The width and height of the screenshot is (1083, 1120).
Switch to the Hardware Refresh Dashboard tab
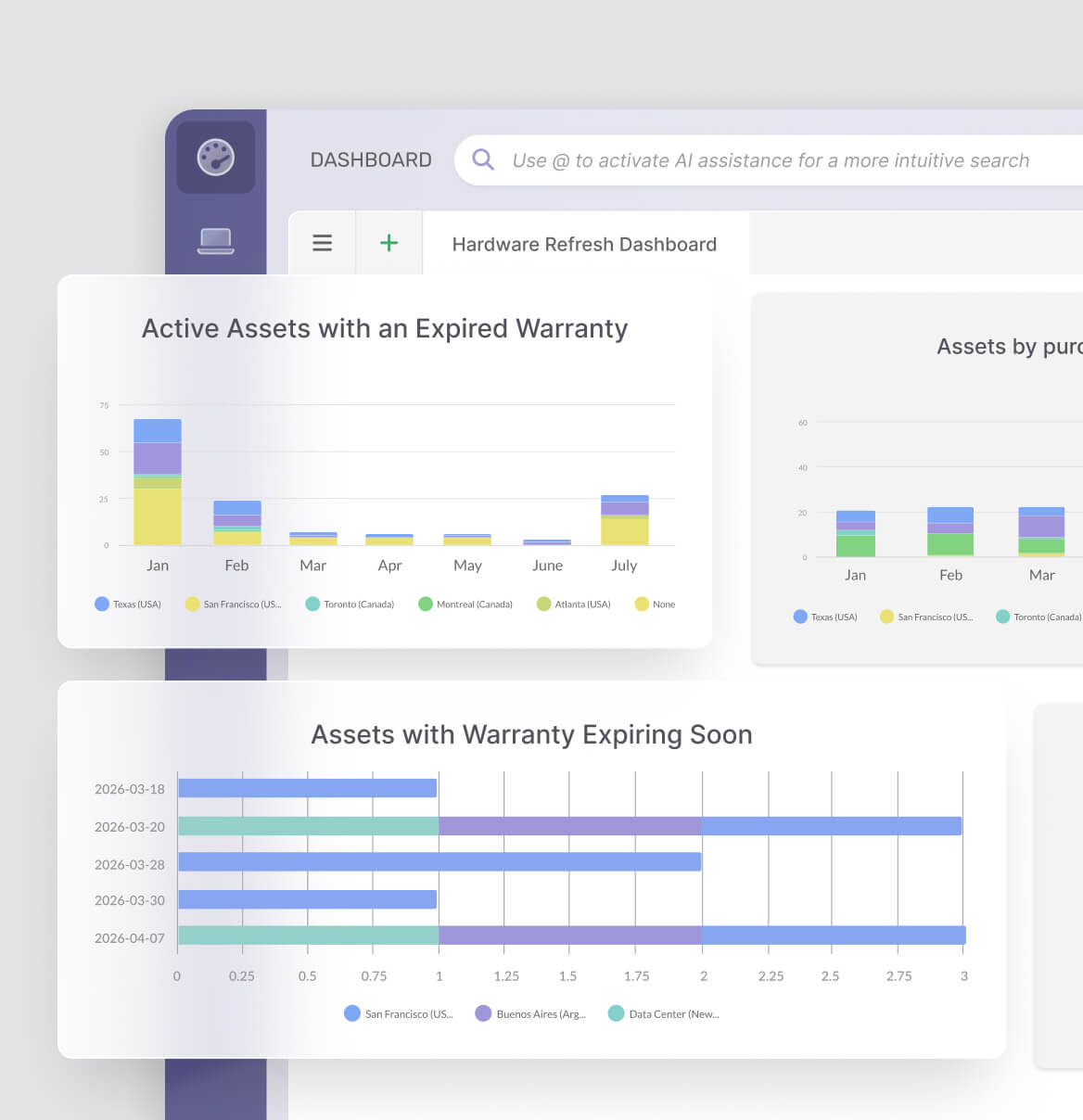coord(584,244)
